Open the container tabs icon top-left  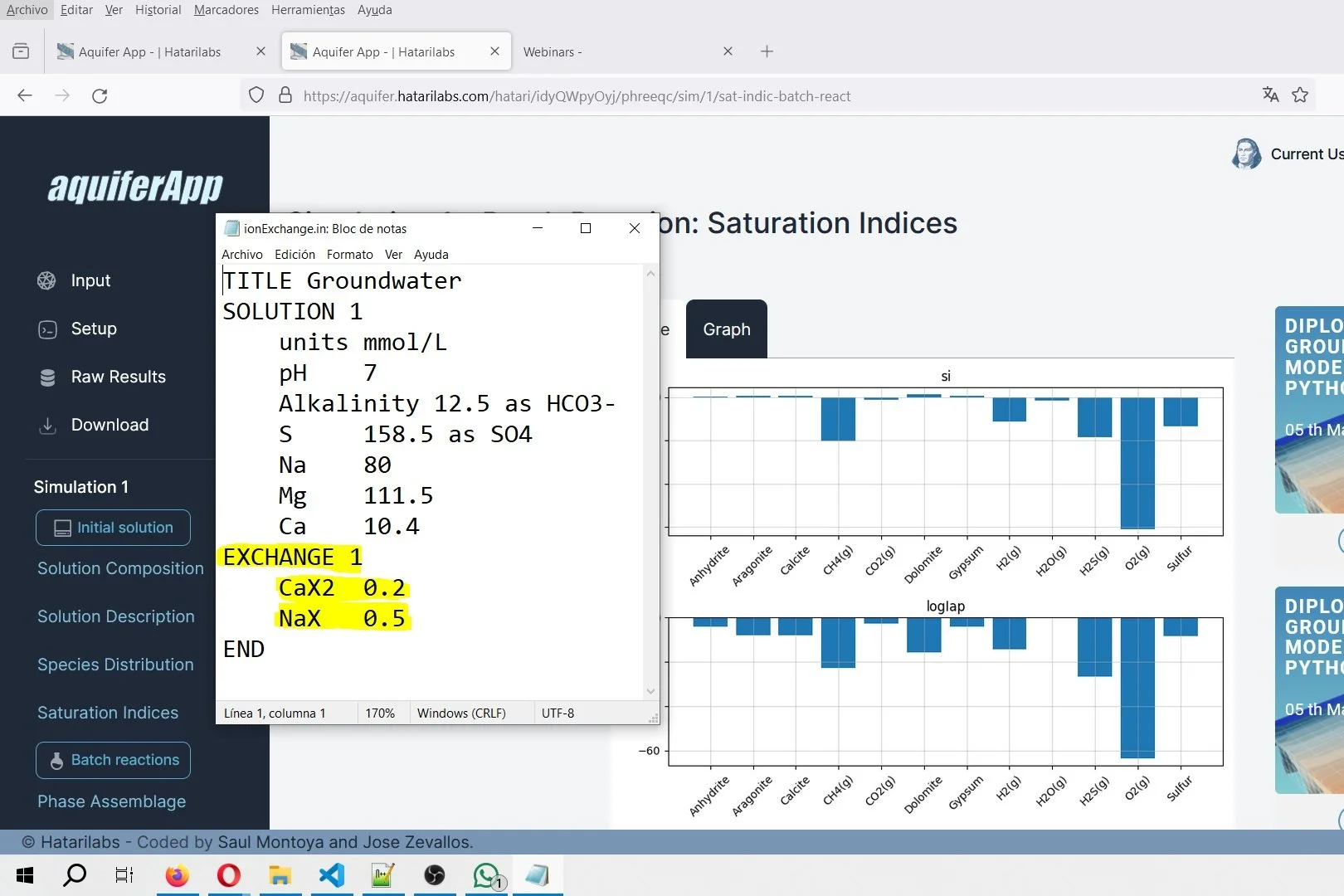21,51
